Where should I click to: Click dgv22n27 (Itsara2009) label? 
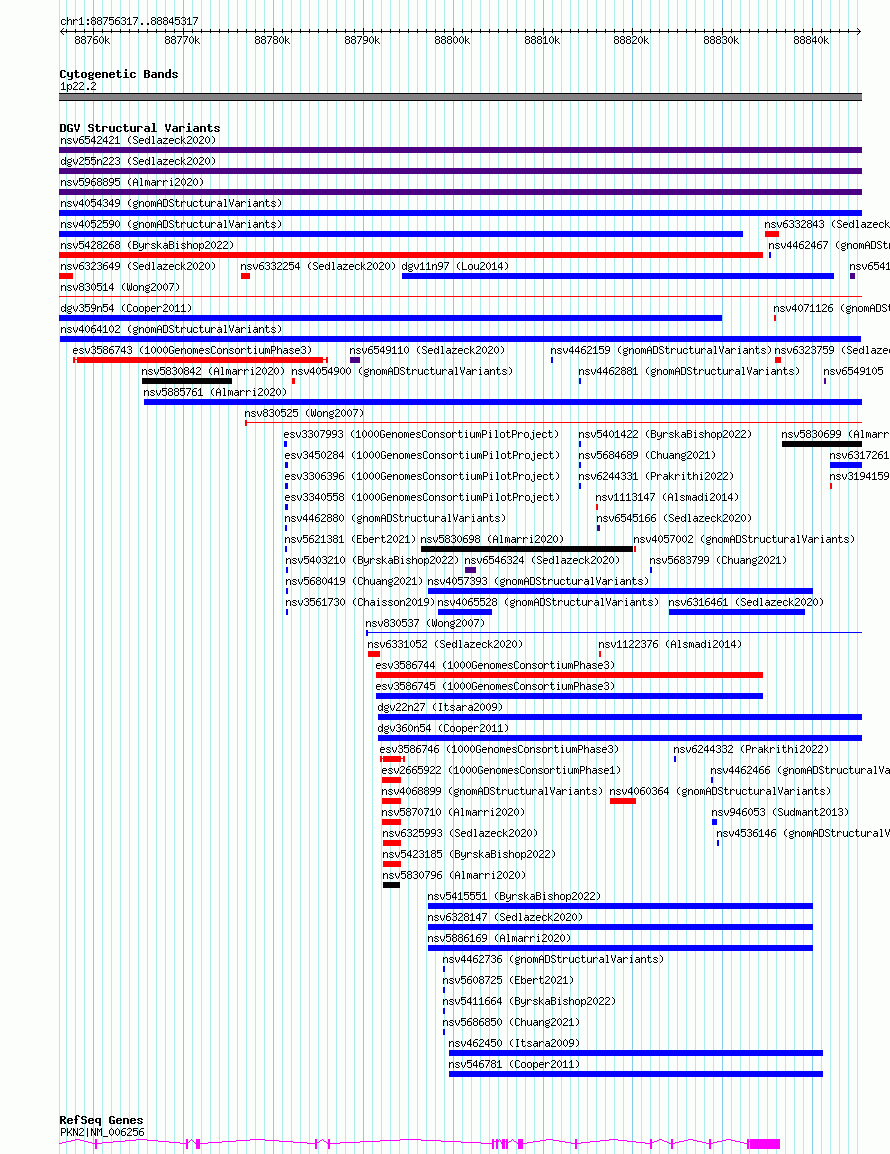click(x=440, y=707)
